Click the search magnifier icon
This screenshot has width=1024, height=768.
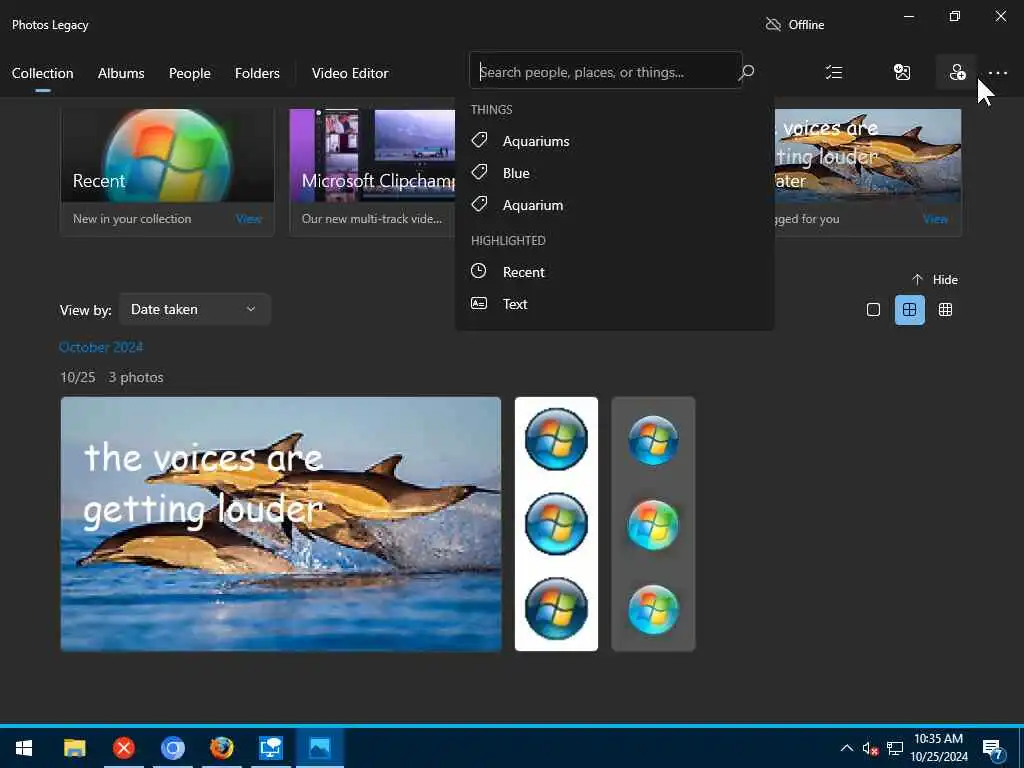(x=746, y=72)
